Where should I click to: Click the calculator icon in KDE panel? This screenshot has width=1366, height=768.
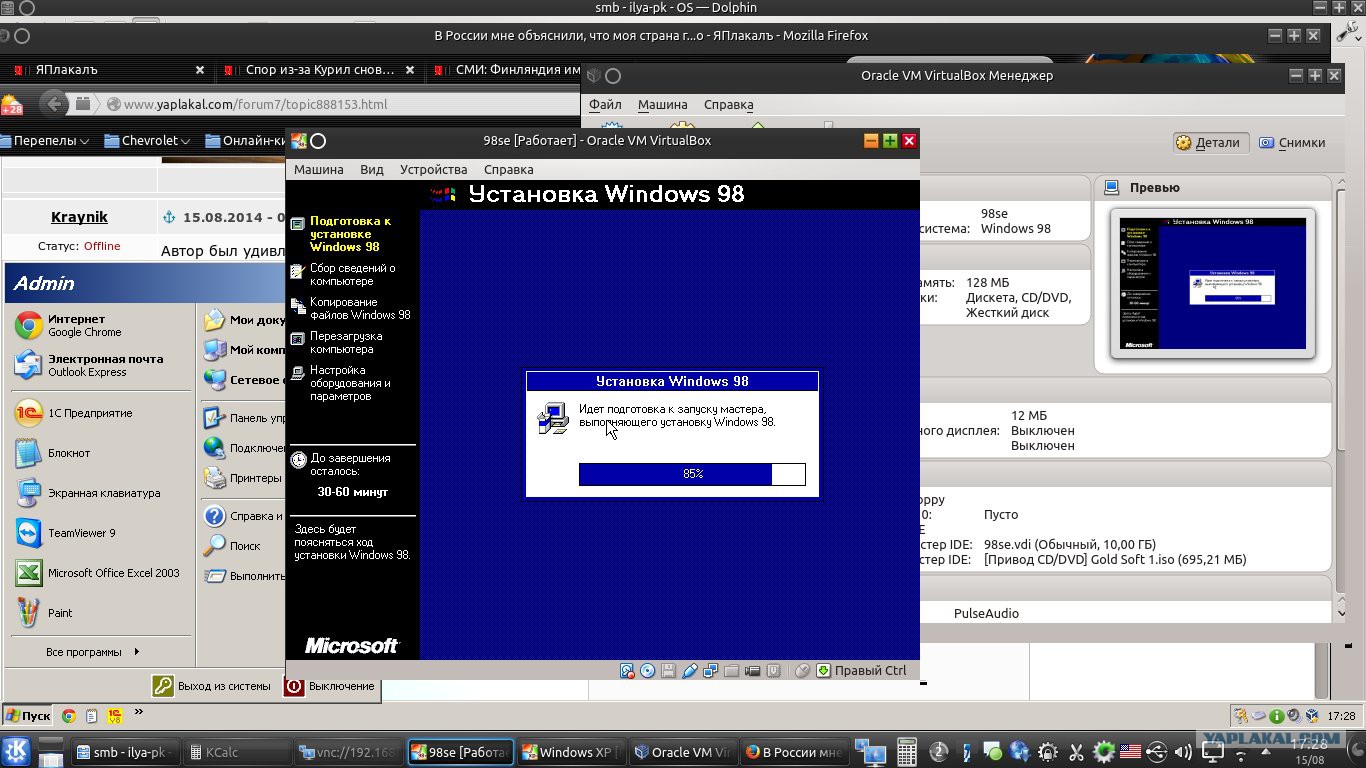point(907,752)
